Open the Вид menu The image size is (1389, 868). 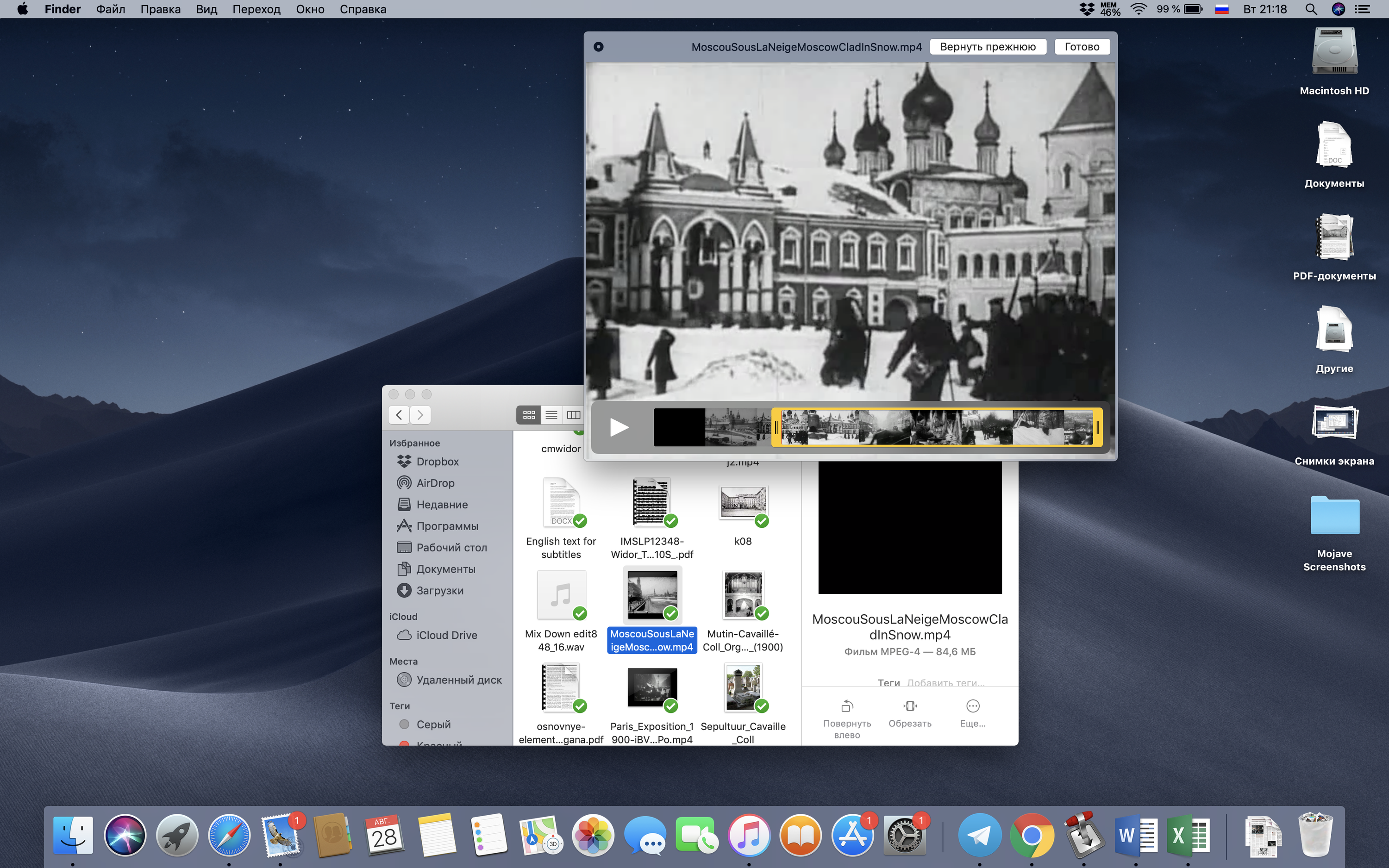point(206,9)
